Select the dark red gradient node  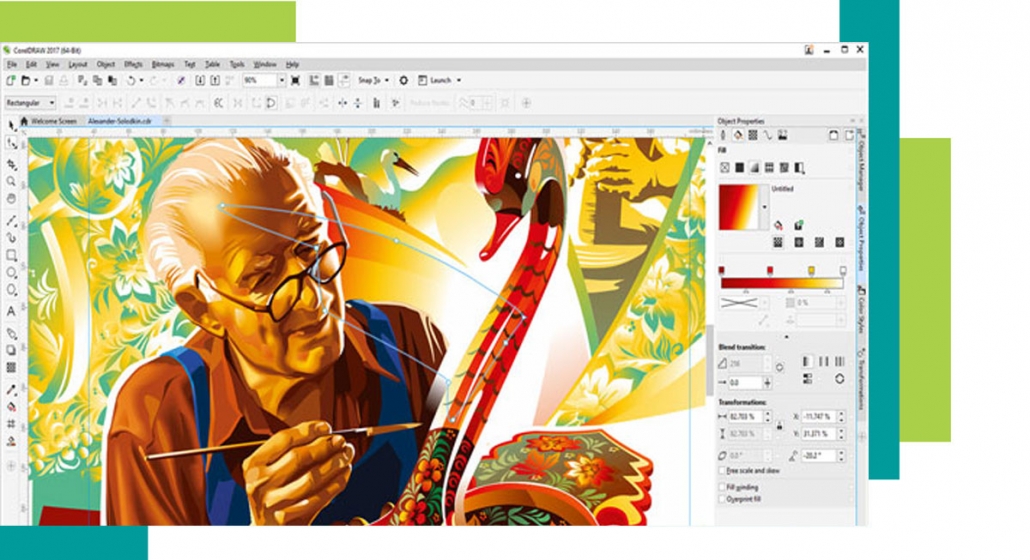coord(721,270)
